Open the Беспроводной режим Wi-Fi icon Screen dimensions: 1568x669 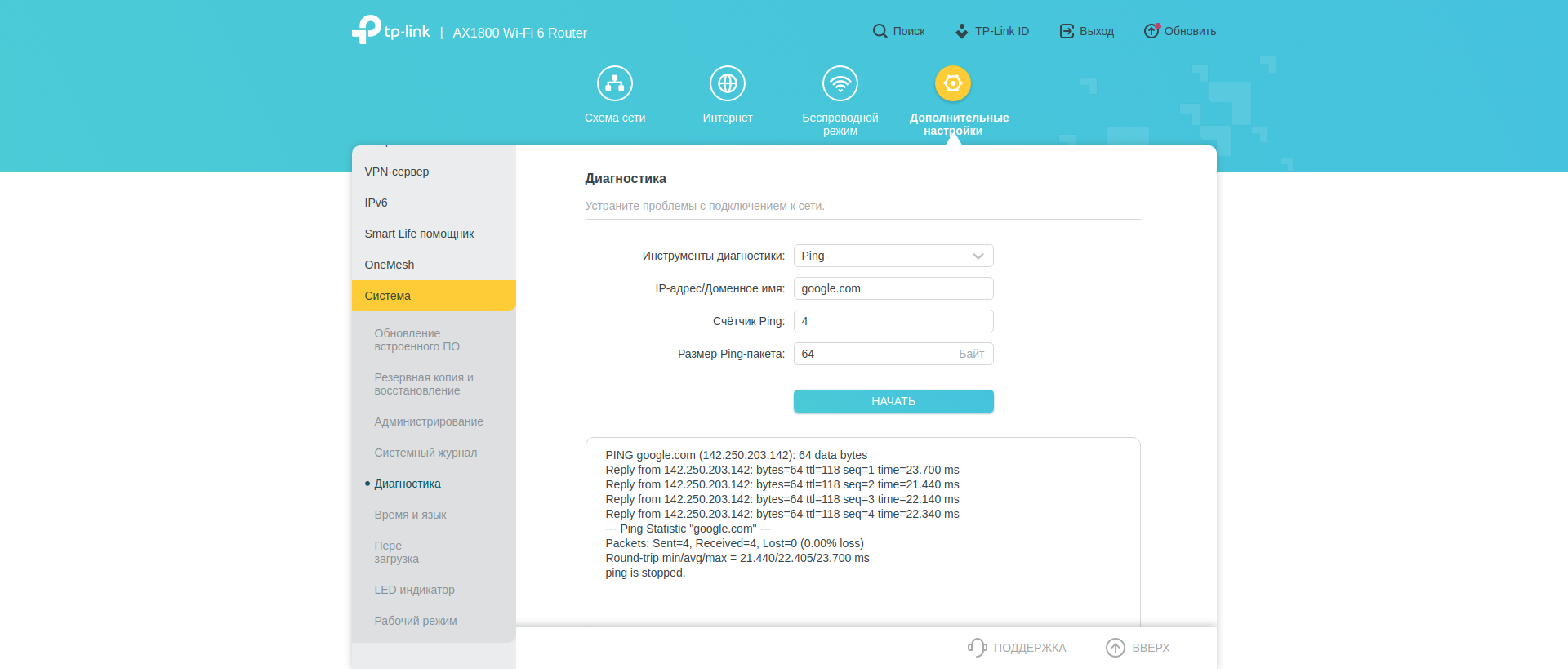click(840, 83)
